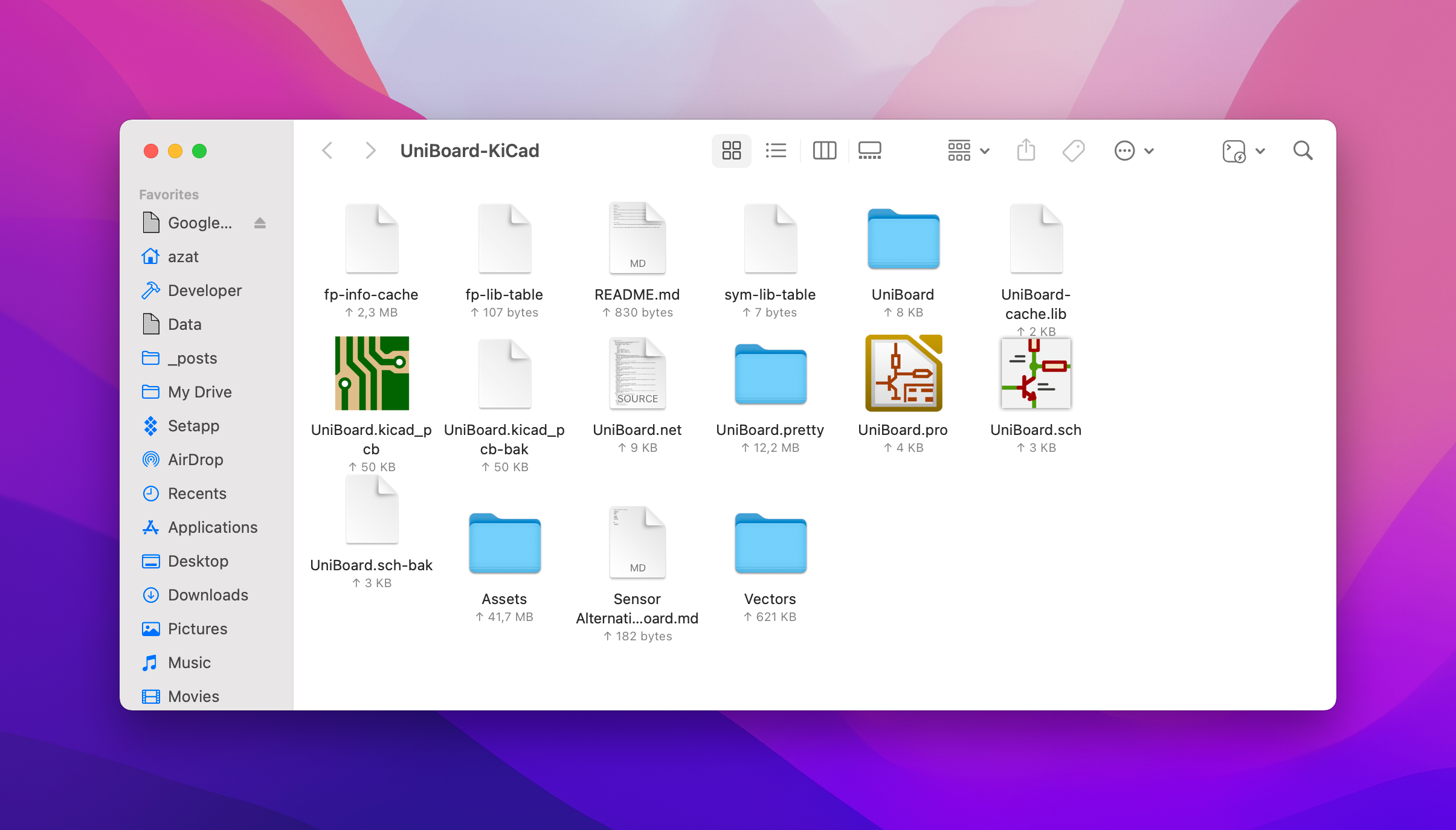Go back with the left chevron
The image size is (1456, 830).
click(327, 150)
